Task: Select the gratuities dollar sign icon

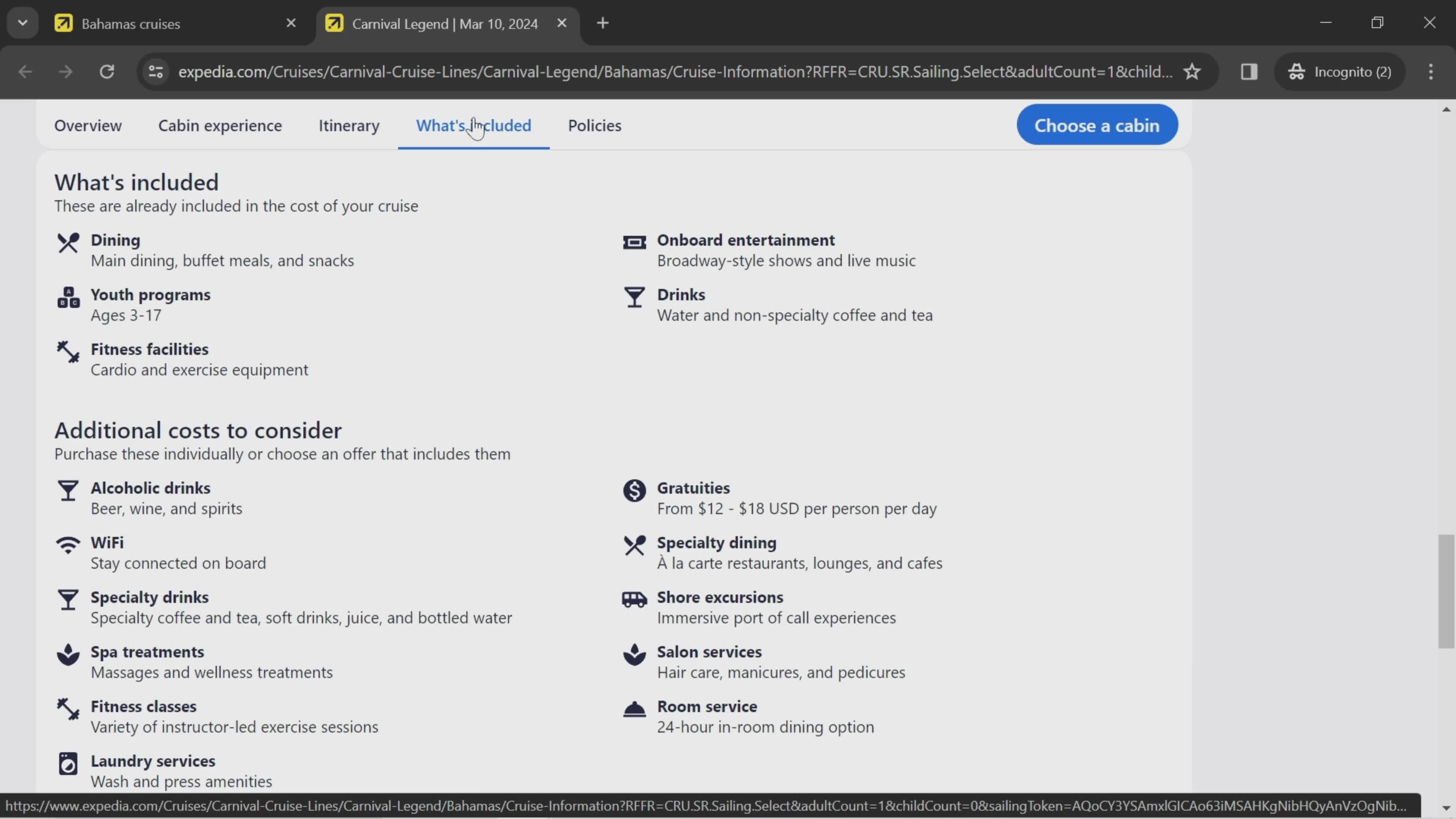Action: [x=634, y=490]
